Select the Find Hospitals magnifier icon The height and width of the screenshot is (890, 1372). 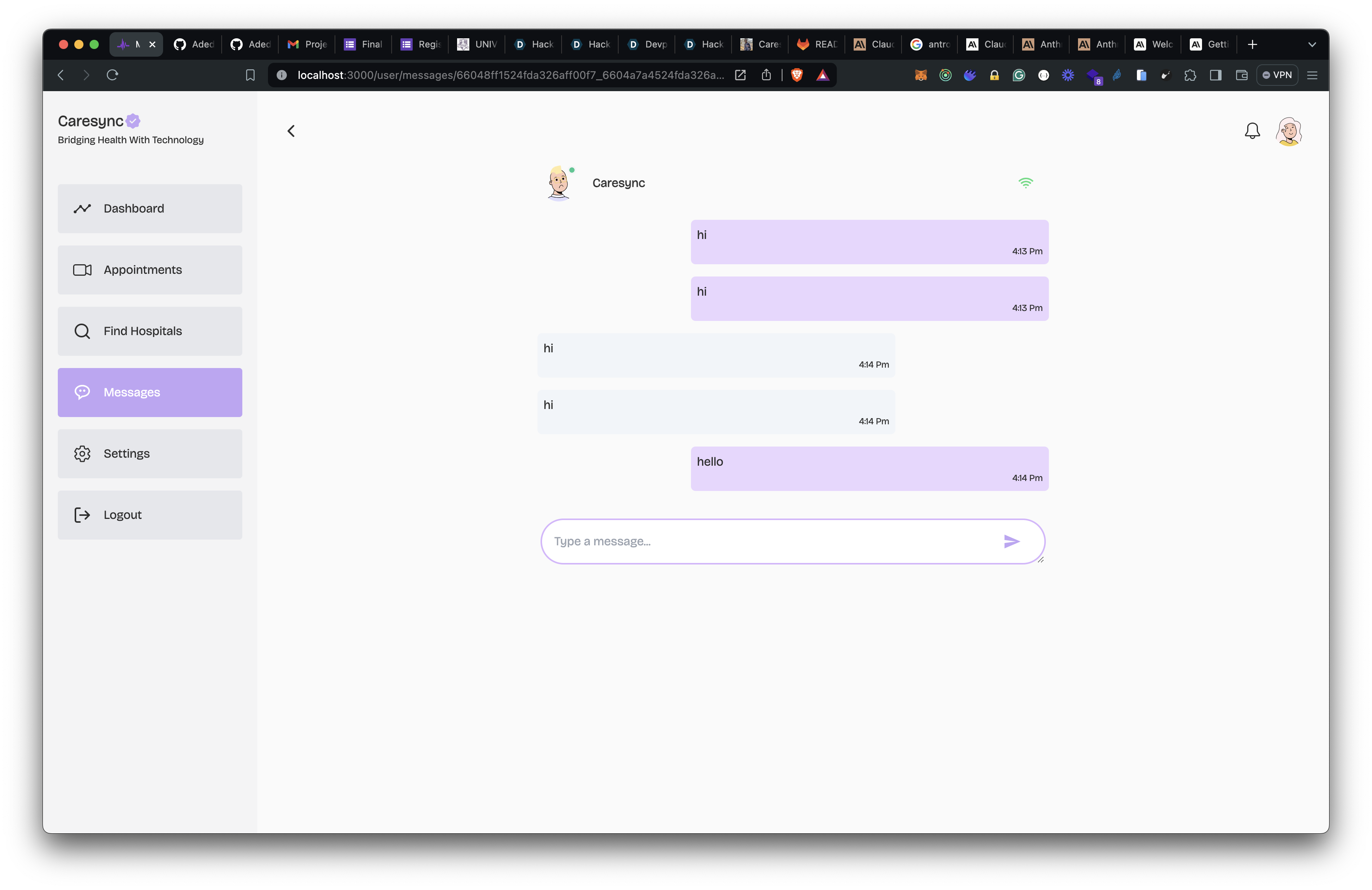(82, 331)
